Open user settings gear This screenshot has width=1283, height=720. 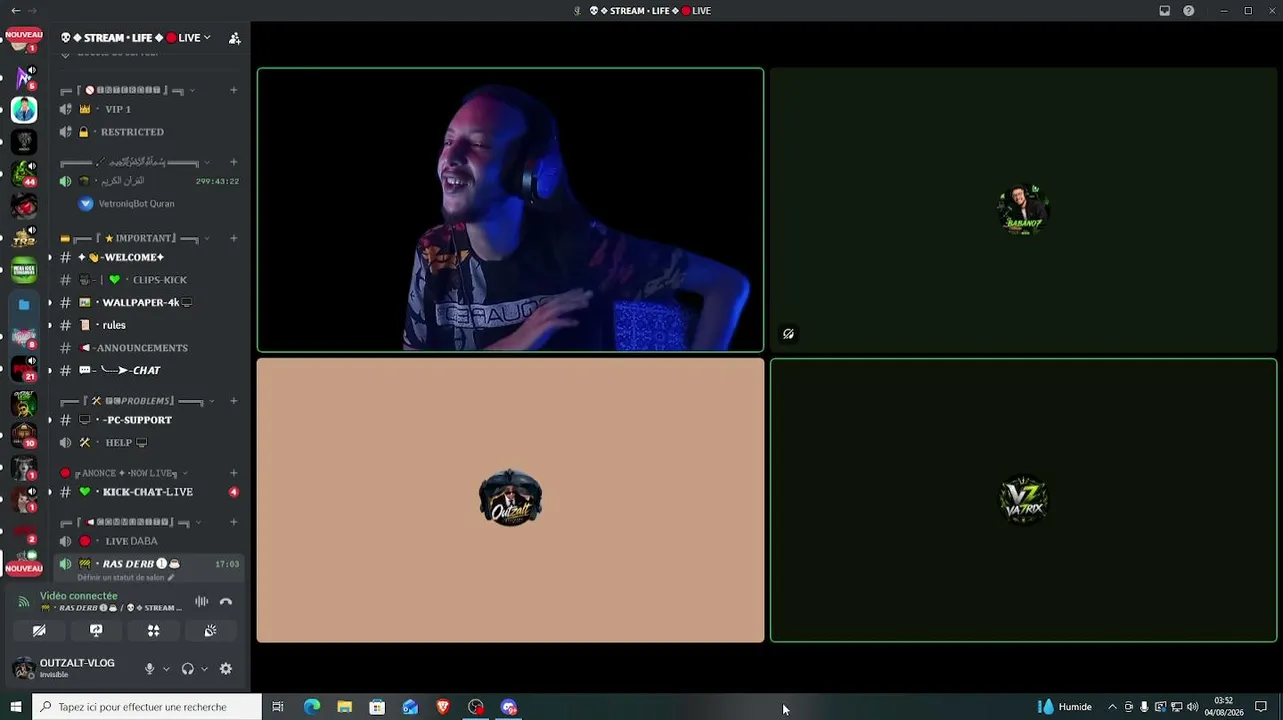coord(226,669)
